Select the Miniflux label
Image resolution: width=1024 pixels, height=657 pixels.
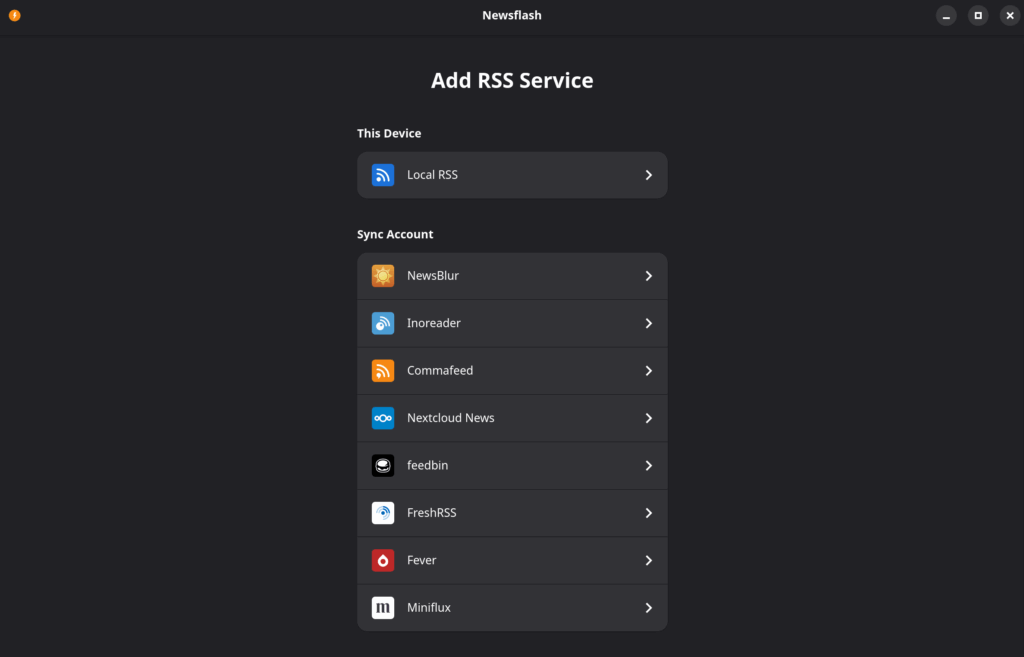[429, 607]
